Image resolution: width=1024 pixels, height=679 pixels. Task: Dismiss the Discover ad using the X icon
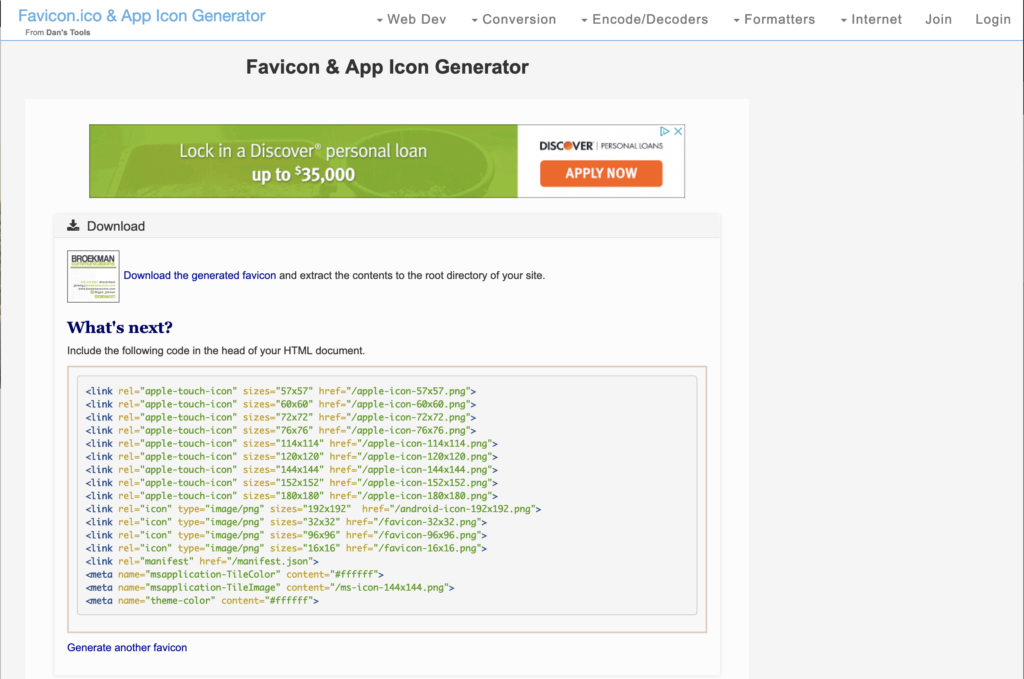click(x=678, y=130)
